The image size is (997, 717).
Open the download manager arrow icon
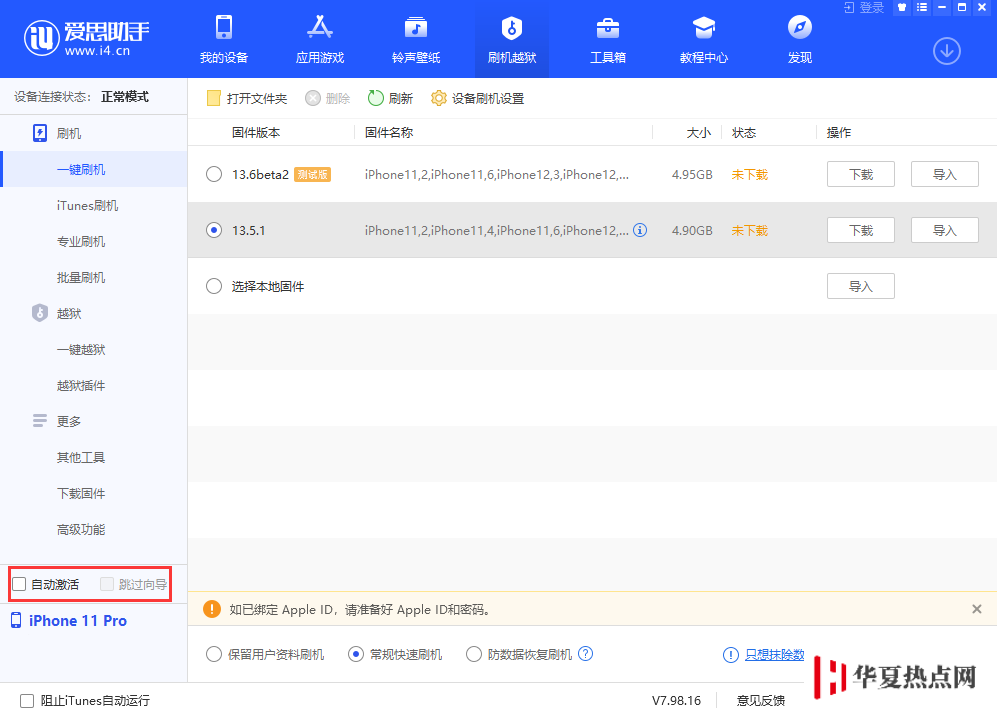tap(947, 51)
